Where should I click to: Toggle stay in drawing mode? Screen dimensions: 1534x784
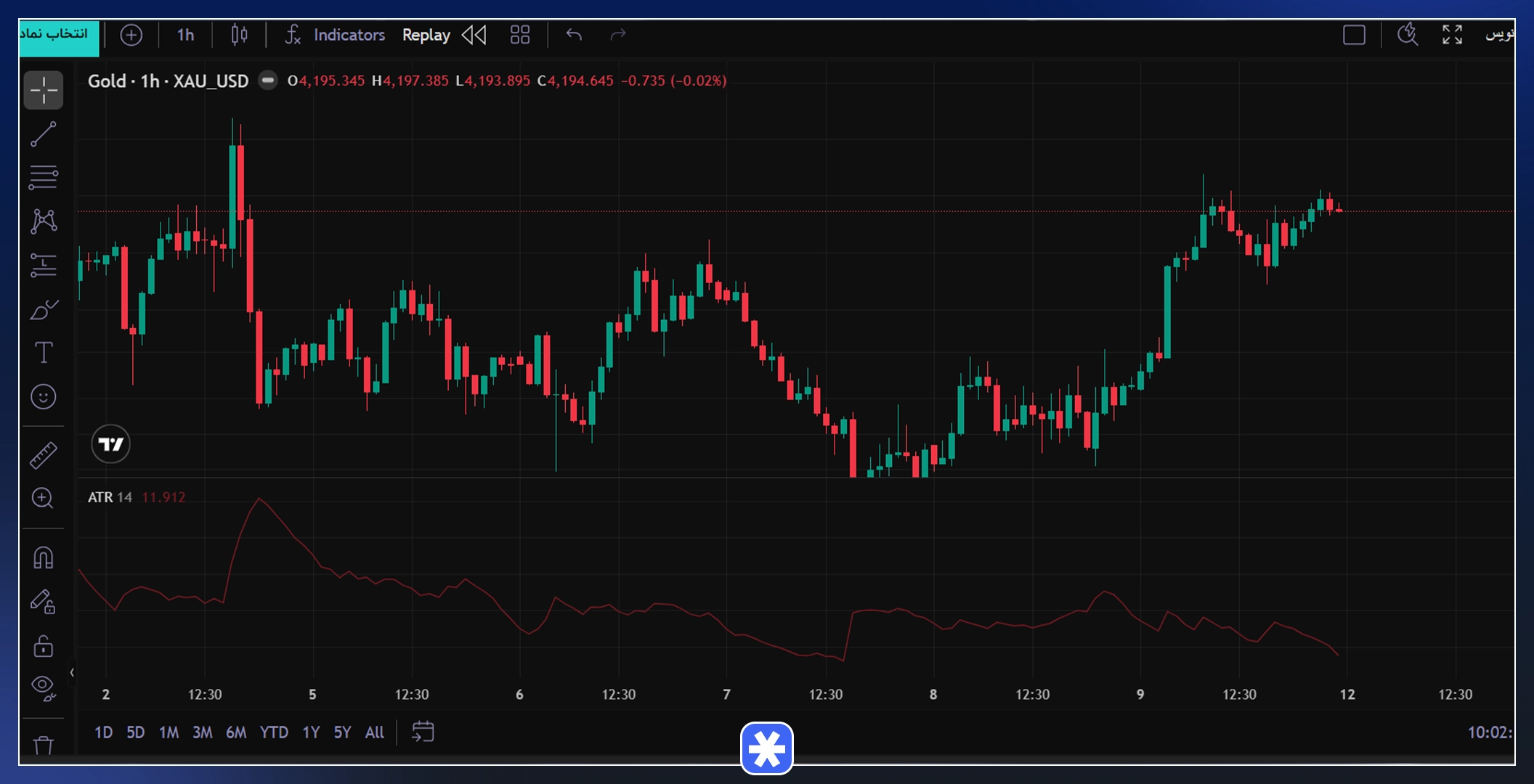44,602
